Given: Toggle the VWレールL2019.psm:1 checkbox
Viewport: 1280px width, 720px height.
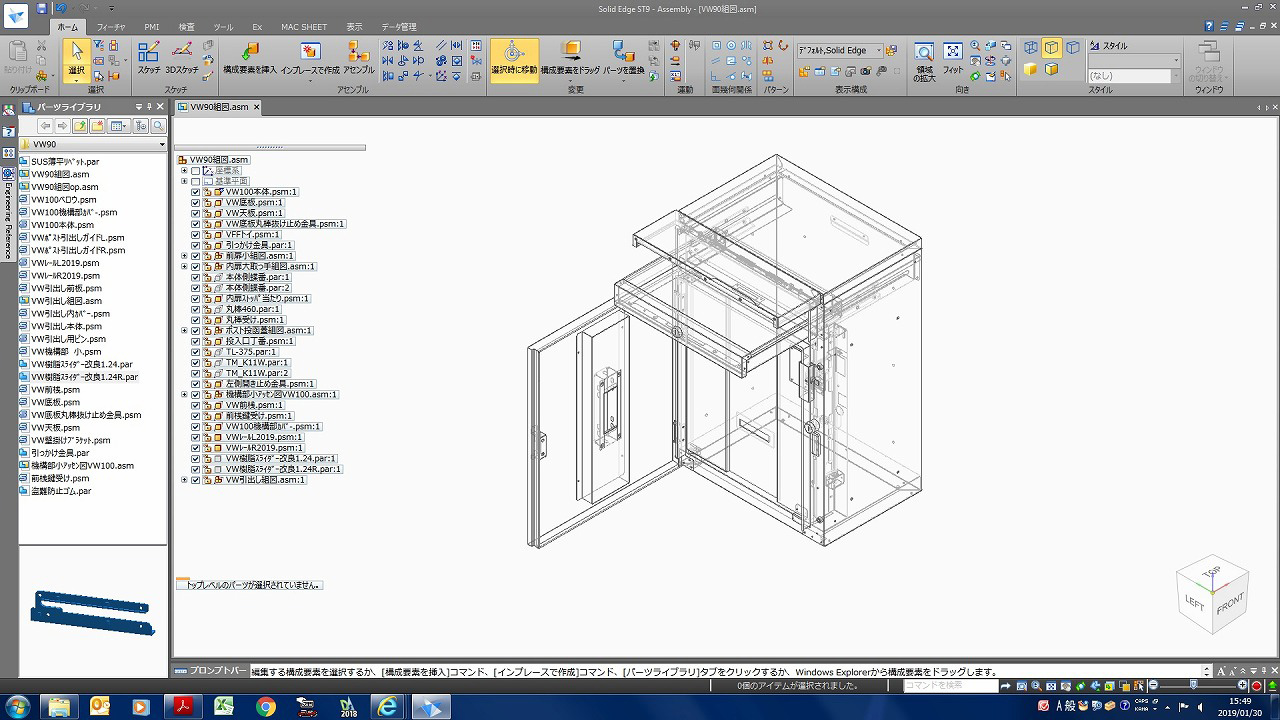Looking at the screenshot, I should point(196,437).
